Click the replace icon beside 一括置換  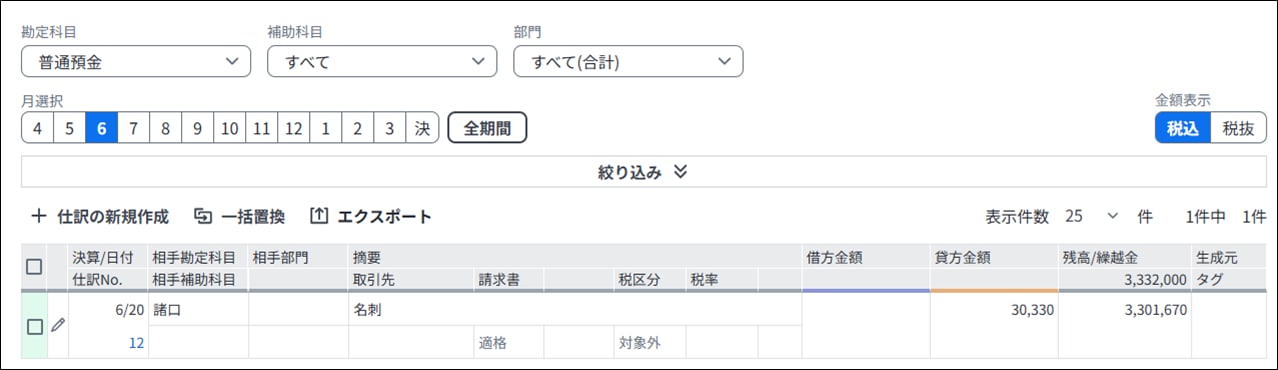coord(203,216)
